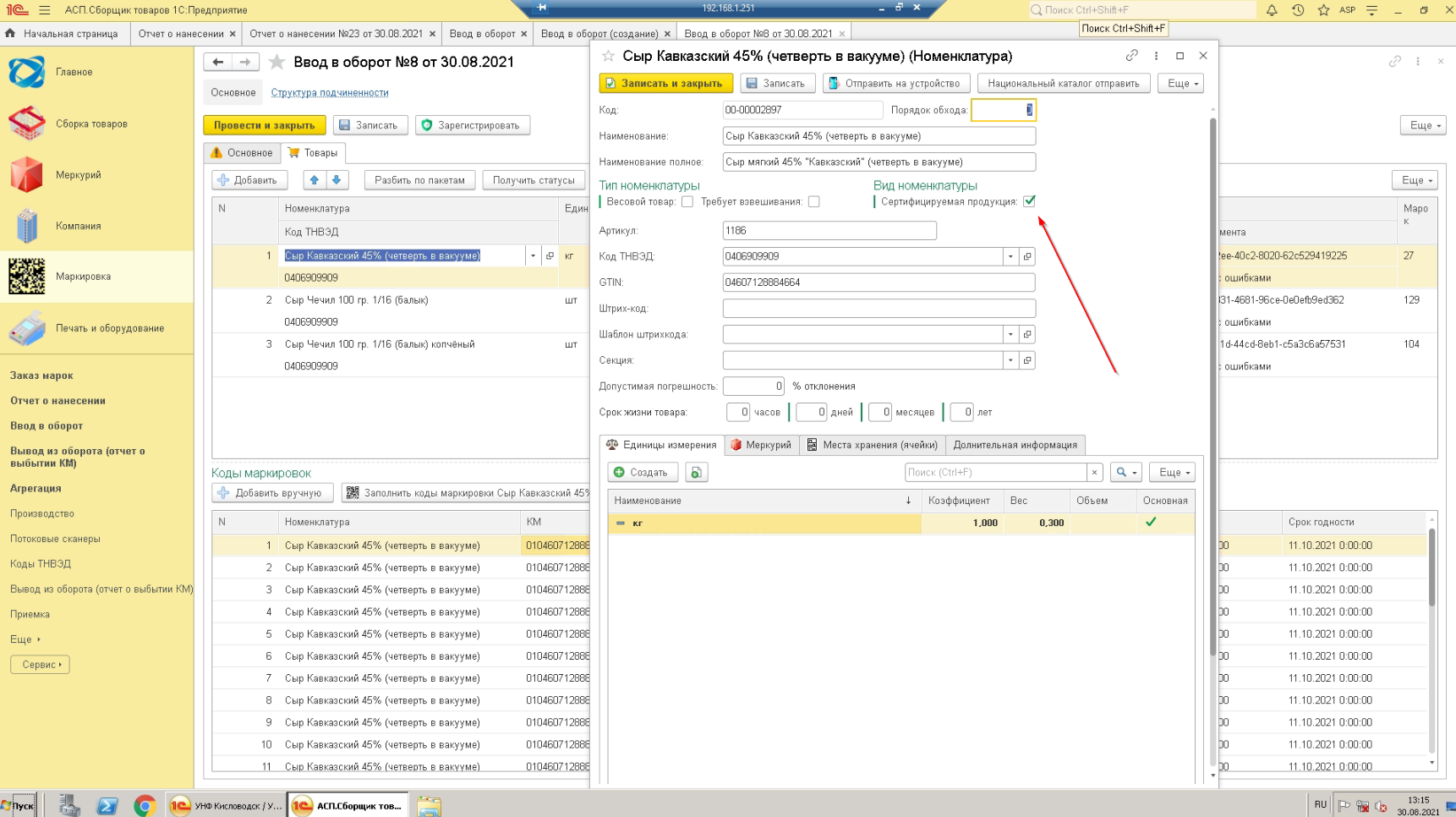Expand Код ТНВЭД dropdown list
Image resolution: width=1456 pixels, height=817 pixels.
(x=1010, y=256)
